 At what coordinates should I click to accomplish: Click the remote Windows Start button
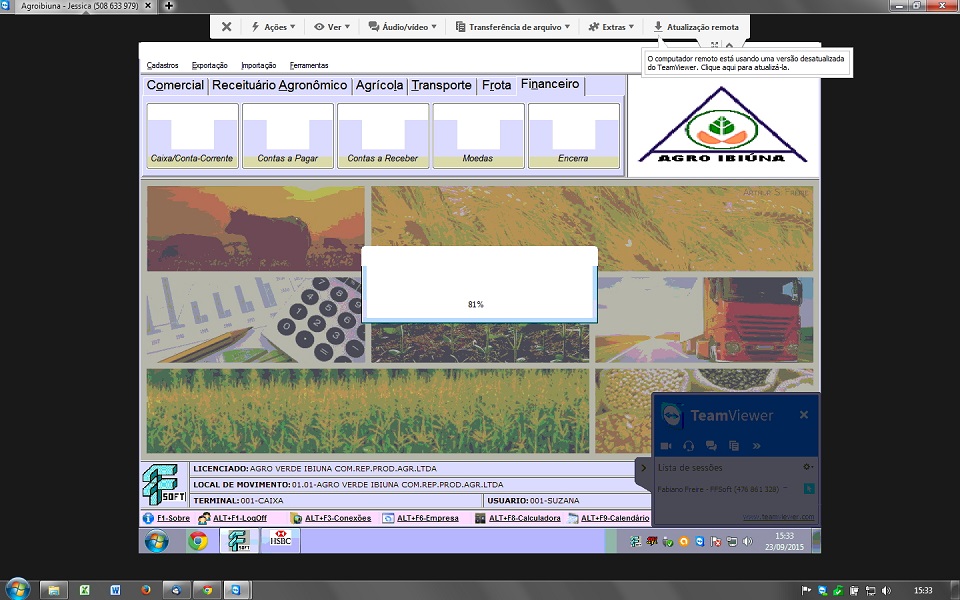[157, 541]
